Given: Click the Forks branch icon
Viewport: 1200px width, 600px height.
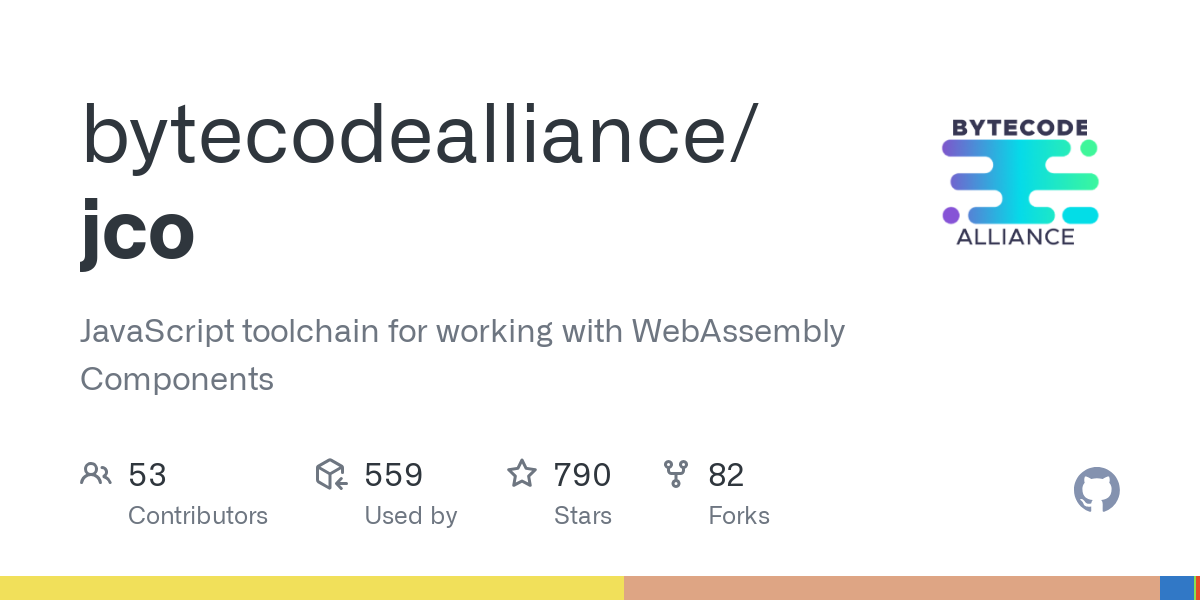Looking at the screenshot, I should pyautogui.click(x=676, y=474).
